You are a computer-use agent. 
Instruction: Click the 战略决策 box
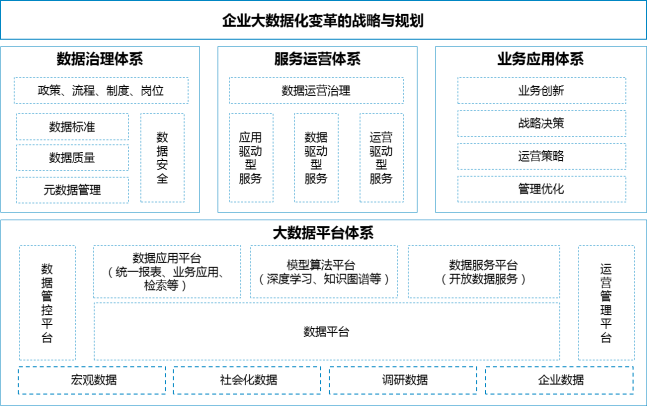click(541, 123)
